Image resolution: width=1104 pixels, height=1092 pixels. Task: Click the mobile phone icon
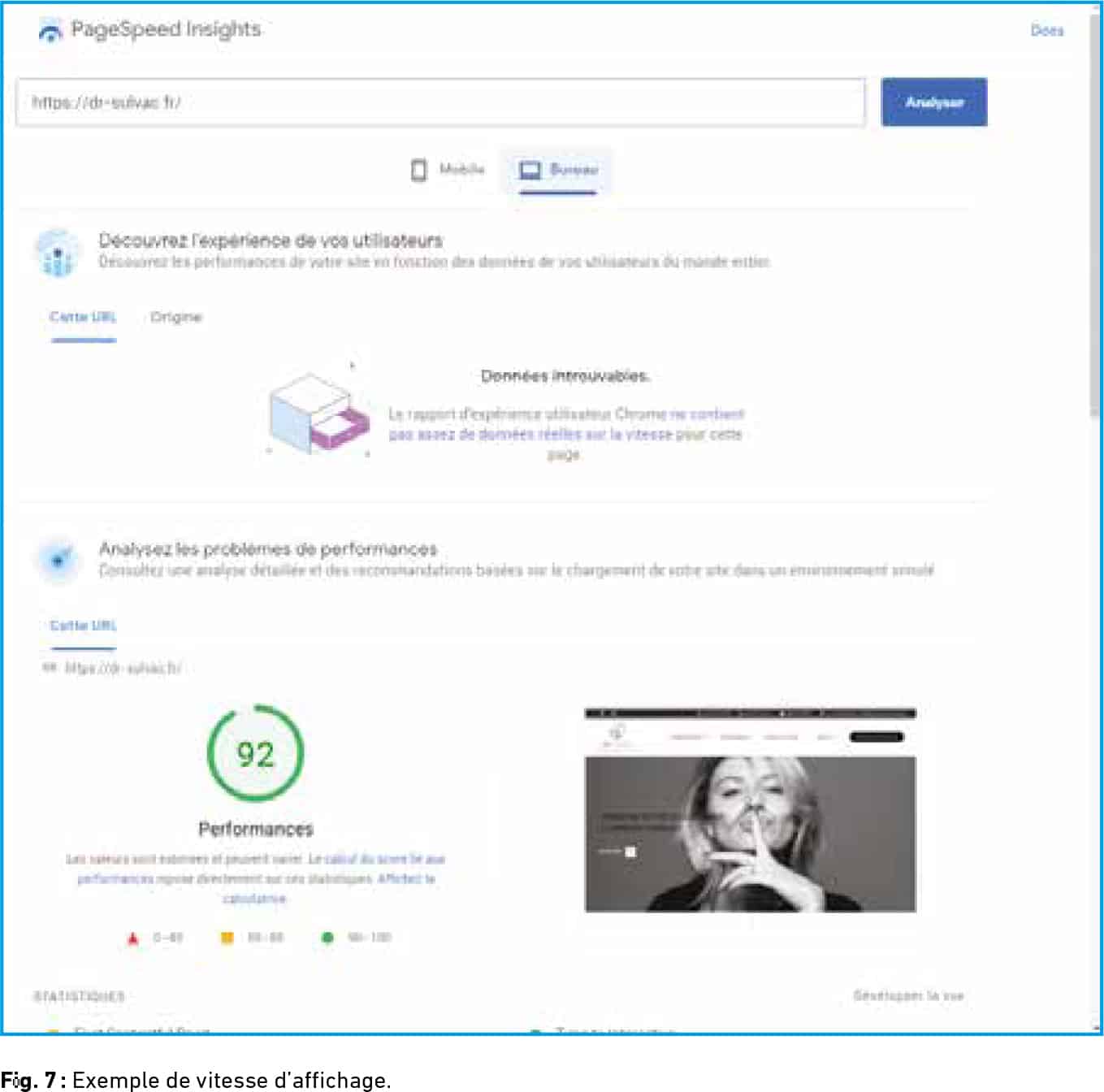[x=419, y=170]
